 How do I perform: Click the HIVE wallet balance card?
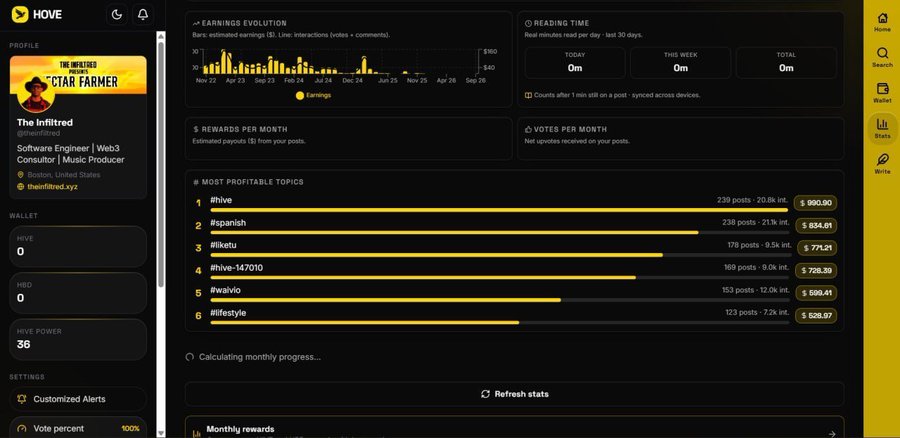point(78,246)
